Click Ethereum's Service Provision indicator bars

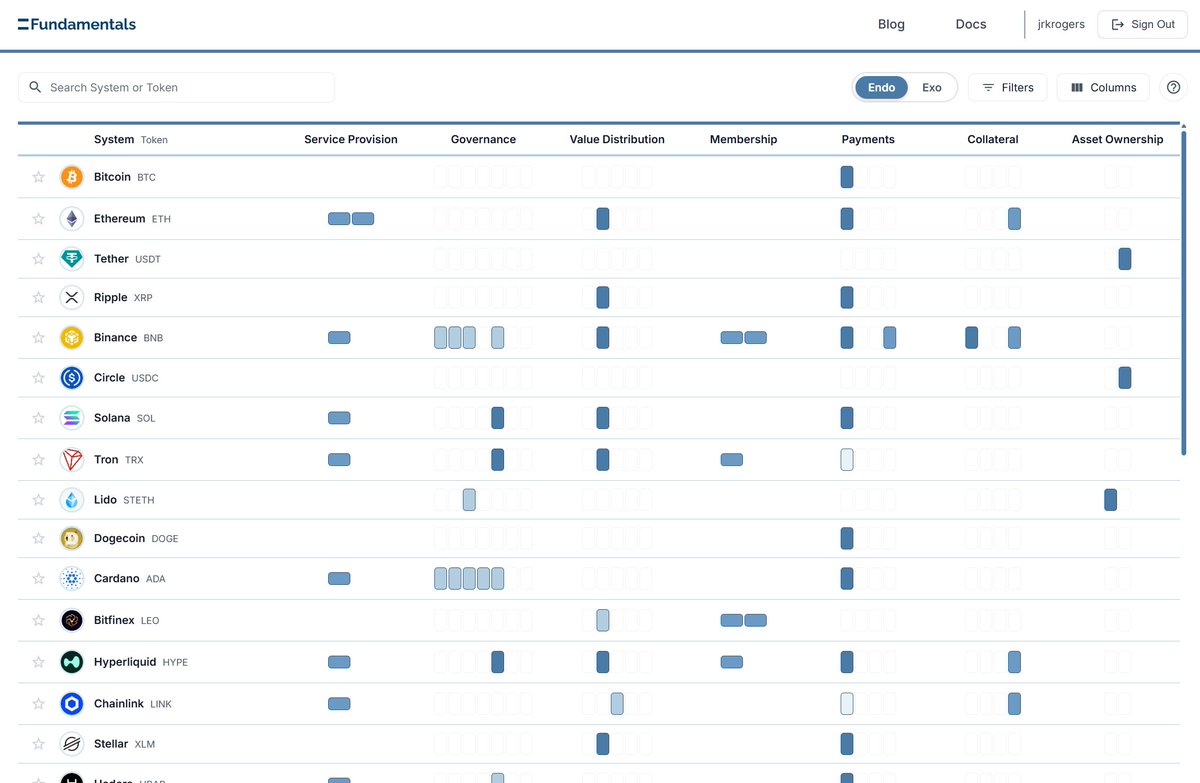coord(351,218)
